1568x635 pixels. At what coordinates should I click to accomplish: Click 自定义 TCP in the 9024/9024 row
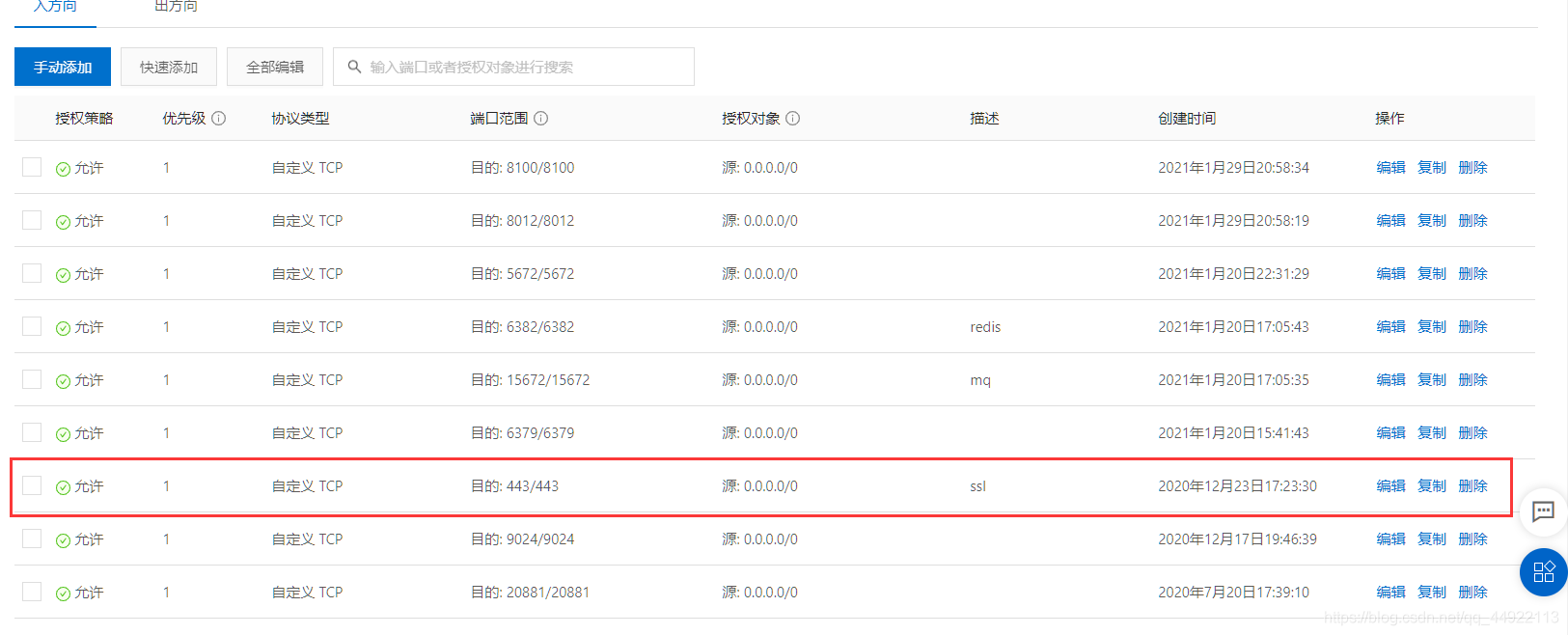coord(307,538)
